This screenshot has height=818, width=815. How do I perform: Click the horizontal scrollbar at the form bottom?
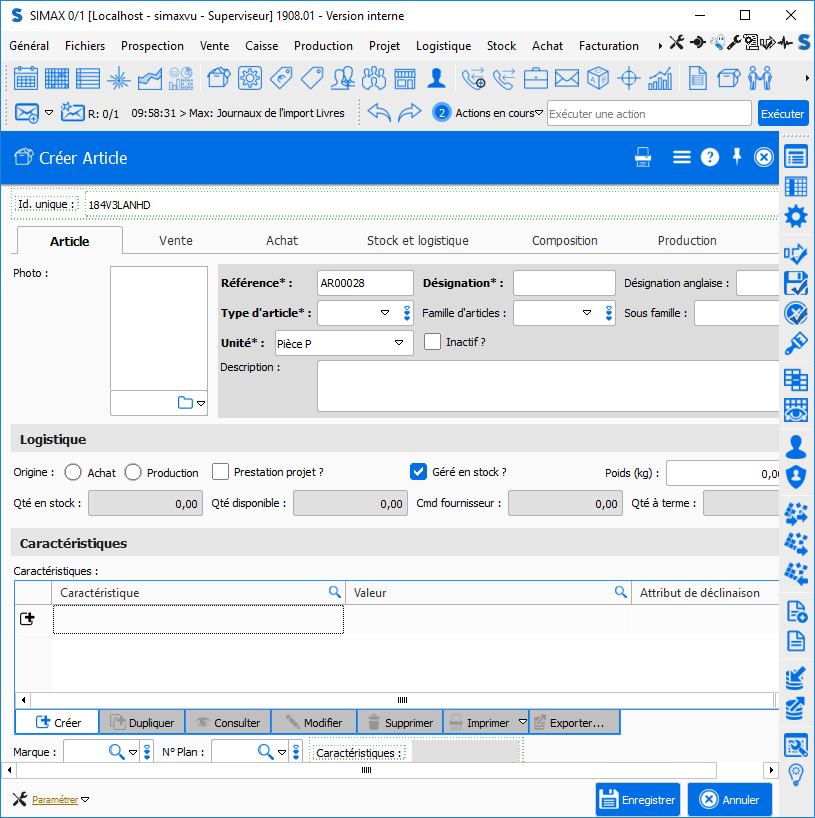tap(367, 770)
